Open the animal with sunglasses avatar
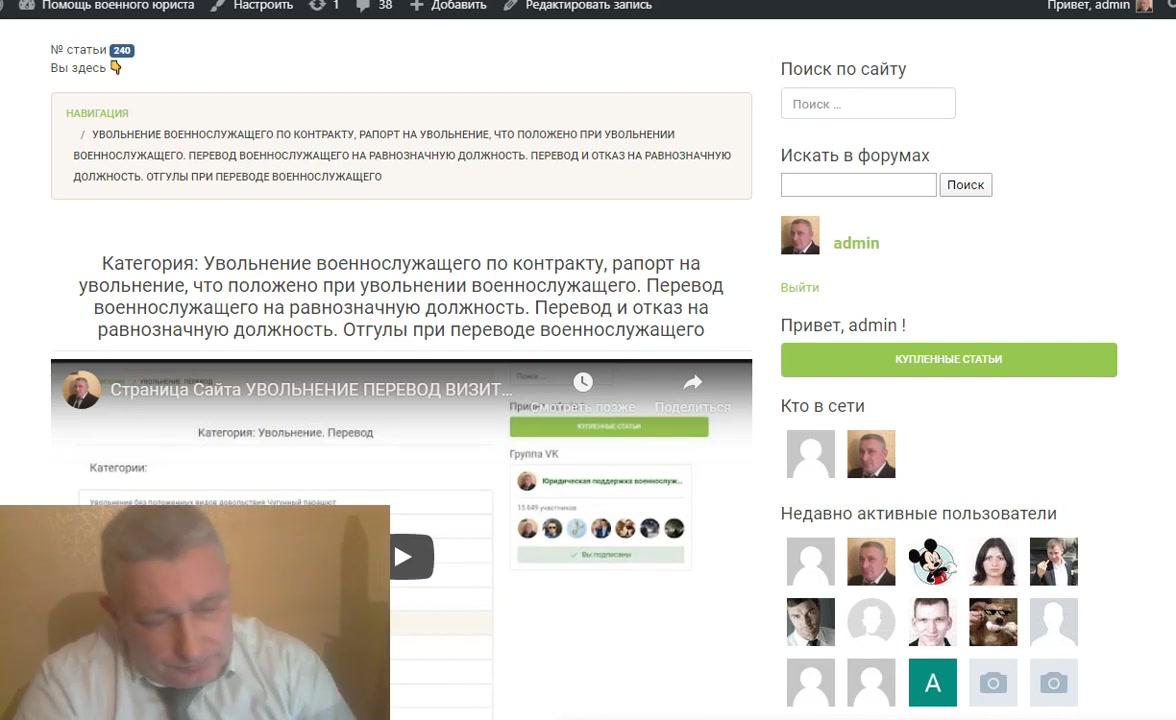This screenshot has width=1176, height=720. point(993,622)
